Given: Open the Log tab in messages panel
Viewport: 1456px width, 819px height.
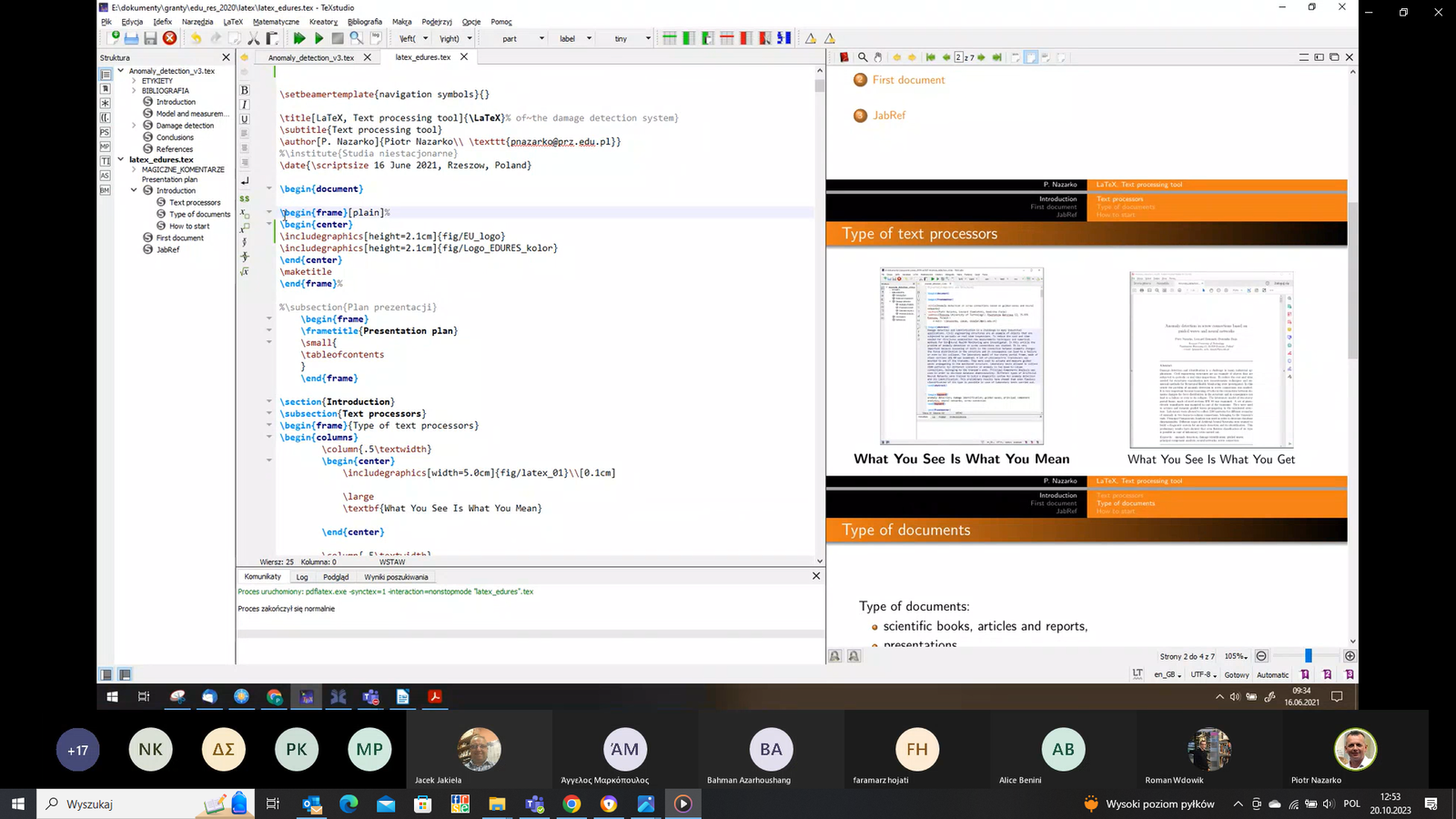Looking at the screenshot, I should pos(301,577).
